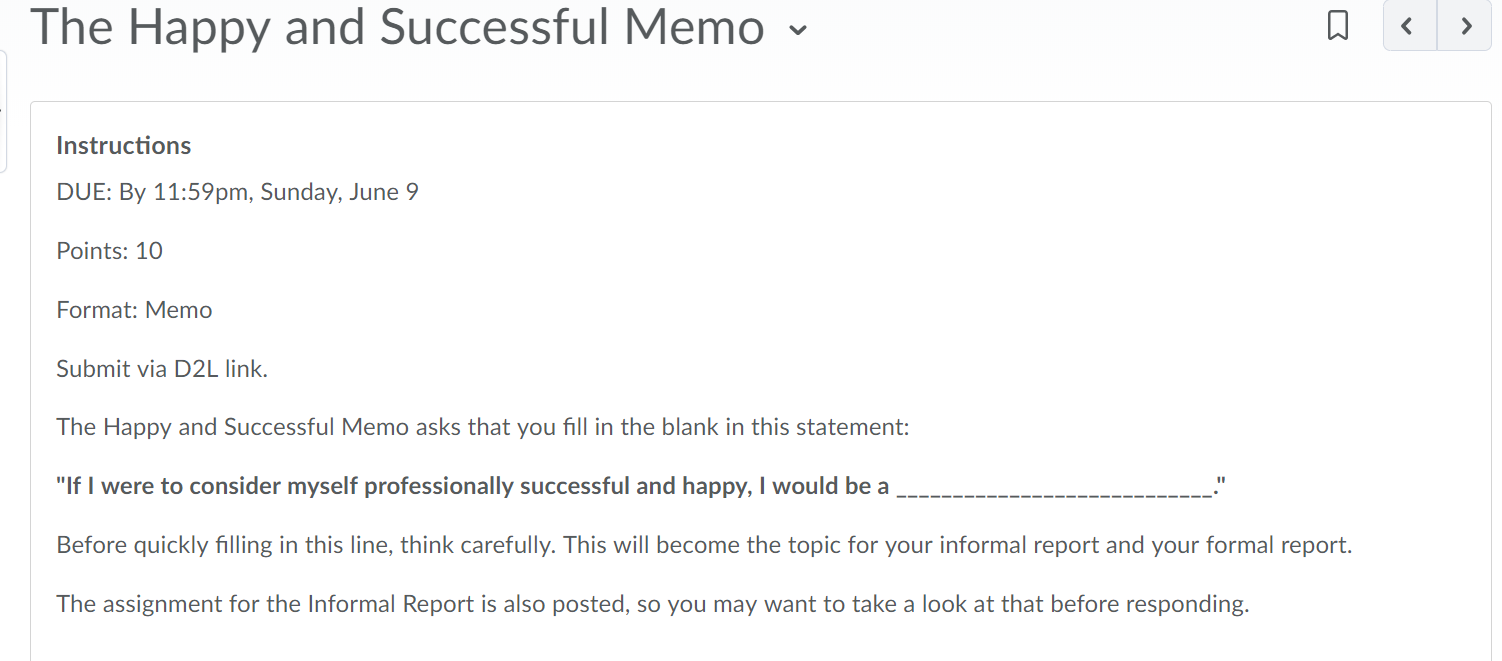Click the Format: Memo line
The image size is (1502, 661).
pos(135,310)
